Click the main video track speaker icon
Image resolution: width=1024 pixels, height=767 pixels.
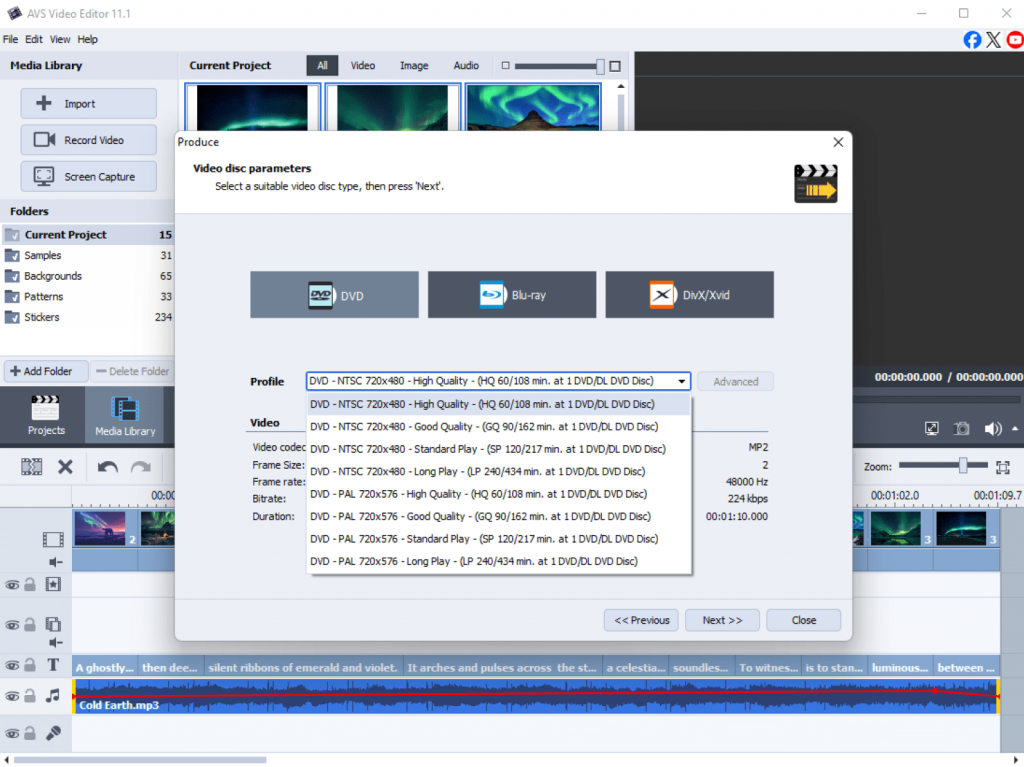56,562
